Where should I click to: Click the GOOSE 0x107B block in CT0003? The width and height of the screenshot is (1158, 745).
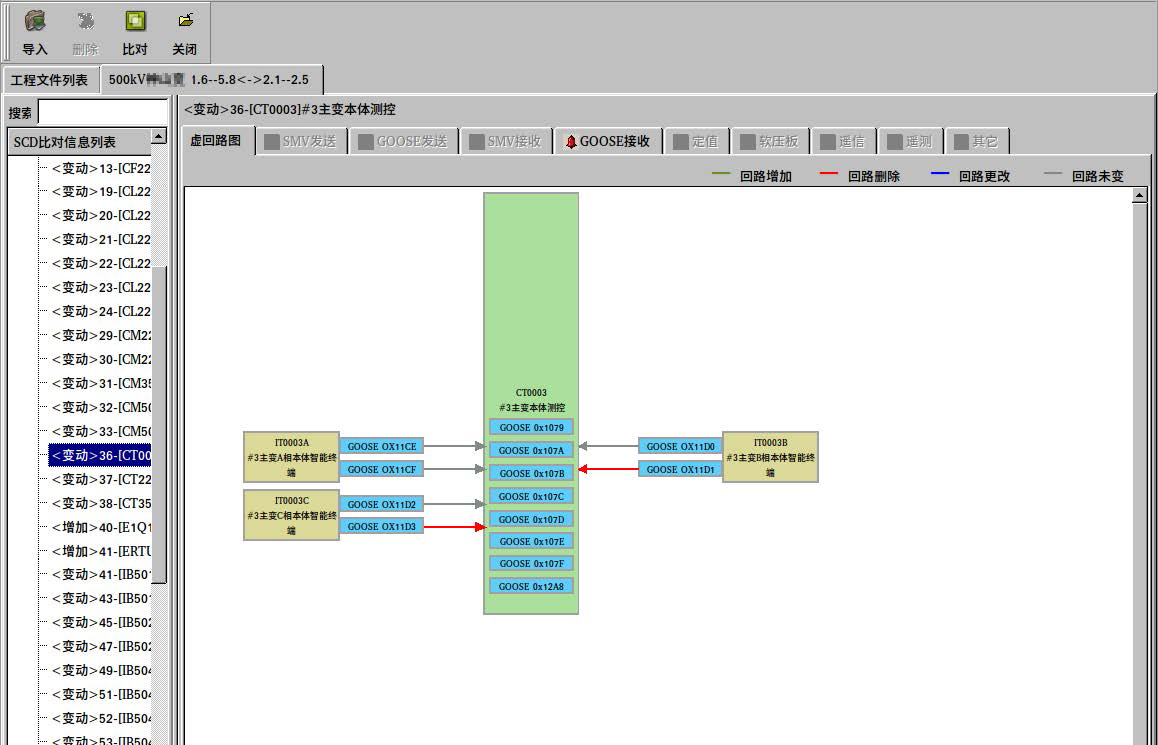(531, 474)
